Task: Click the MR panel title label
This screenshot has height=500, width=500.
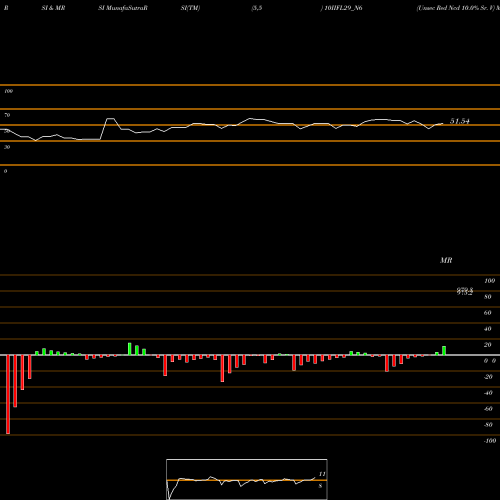Action: pos(446,260)
